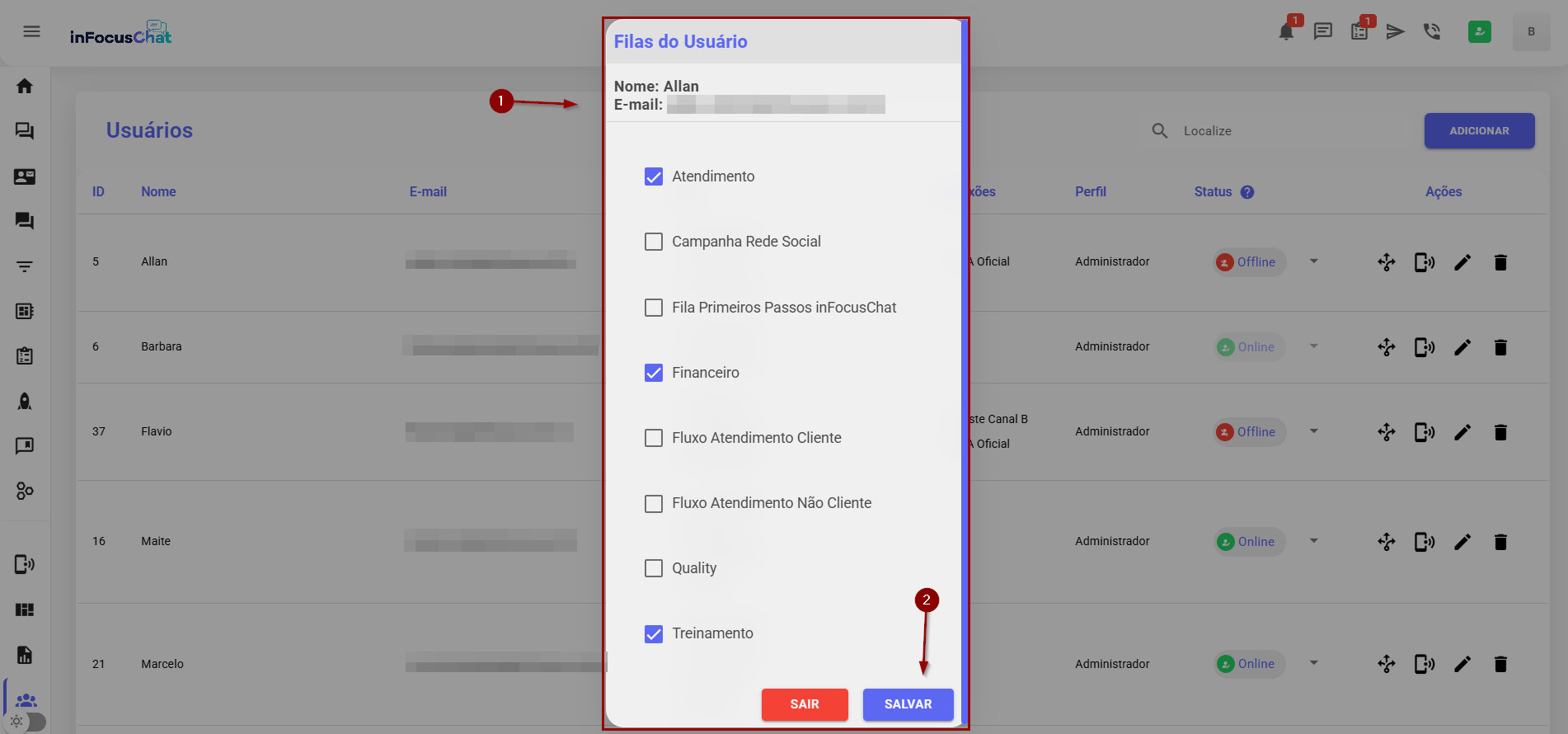Open the phone call icon in header
1568x734 pixels.
click(x=1432, y=32)
